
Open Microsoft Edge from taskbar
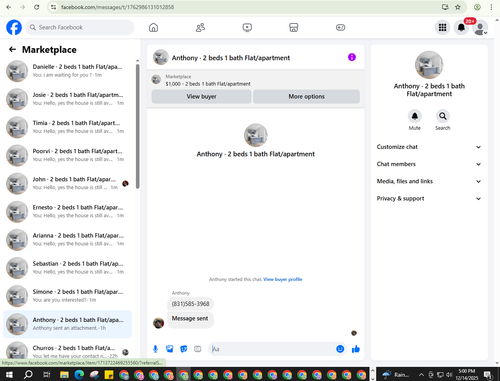(79, 375)
